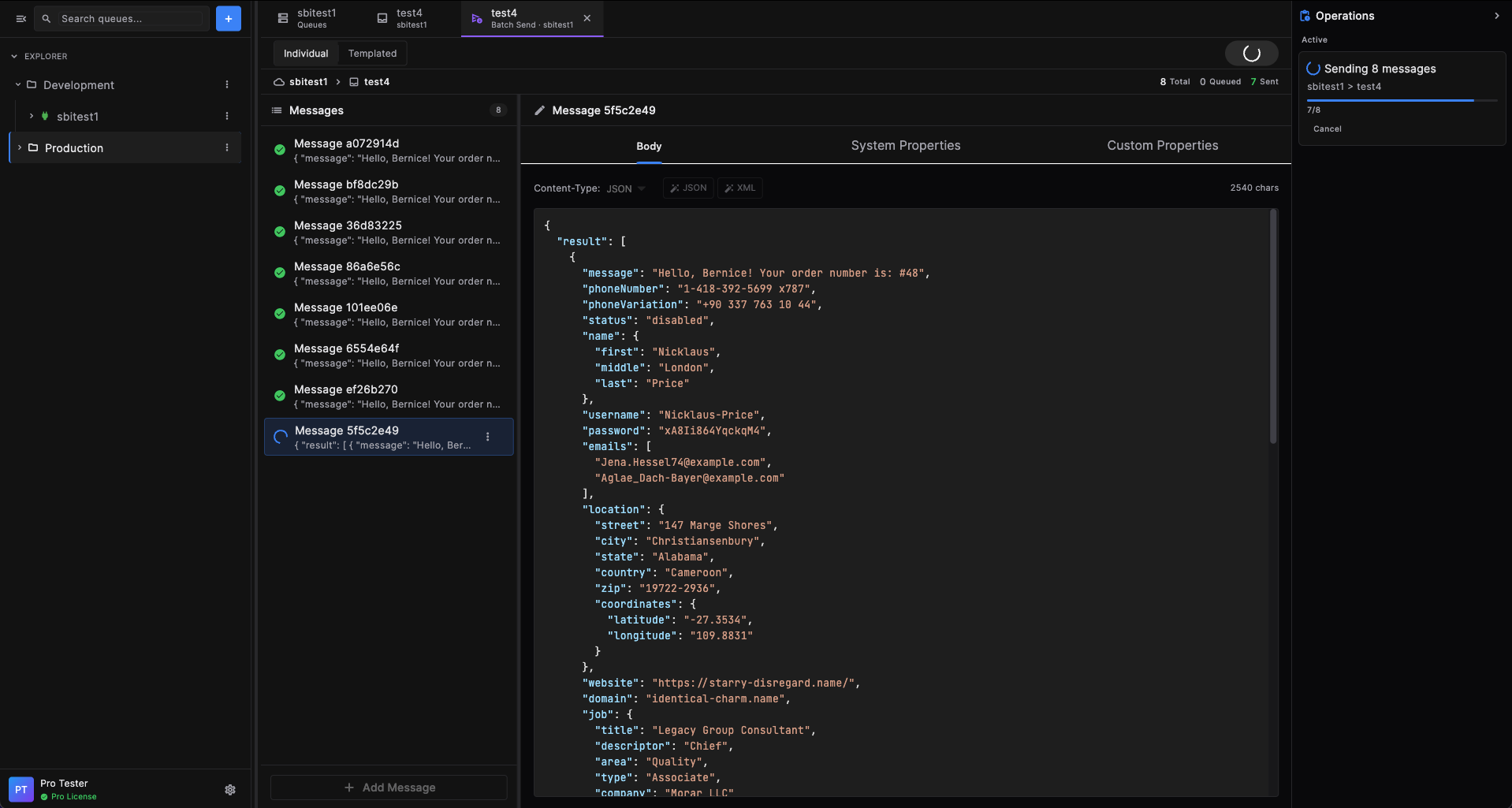Viewport: 1512px width, 808px height.
Task: Click the XML format button
Action: tap(739, 188)
